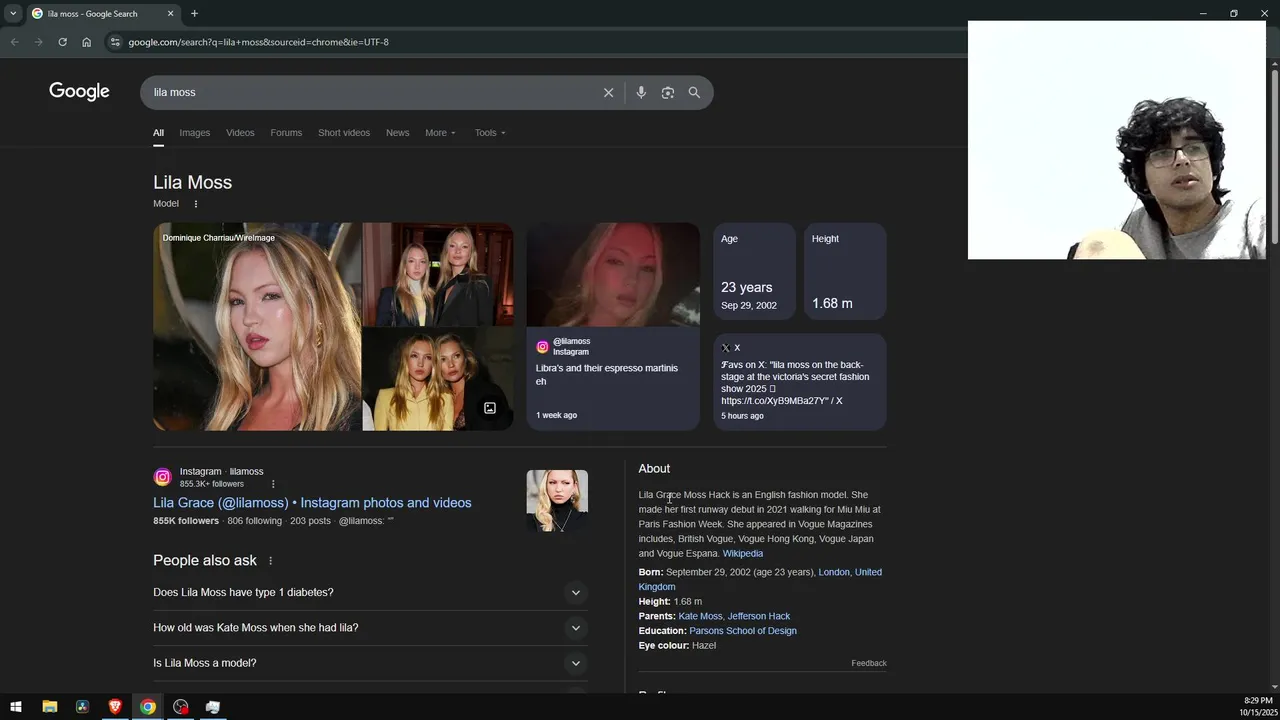This screenshot has height=720, width=1280.
Task: Click the address bar URL
Action: pos(258,42)
